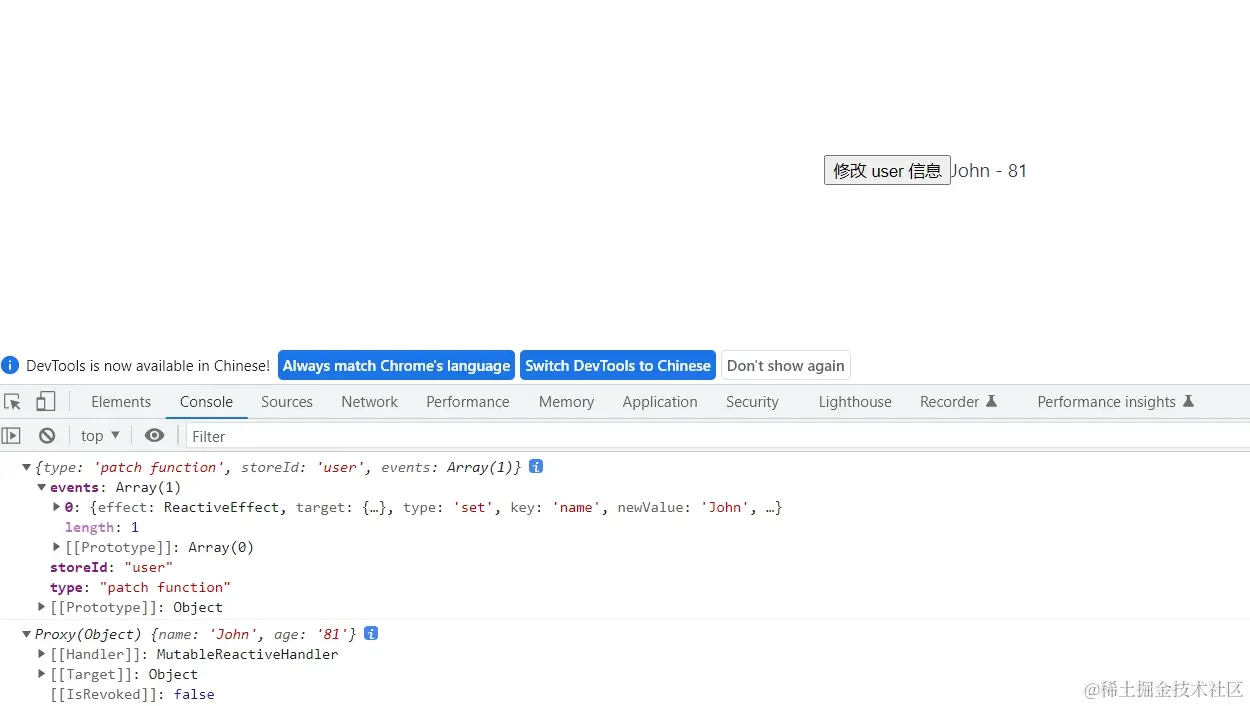Open the top context dropdown
The image size is (1250, 706).
(x=100, y=436)
